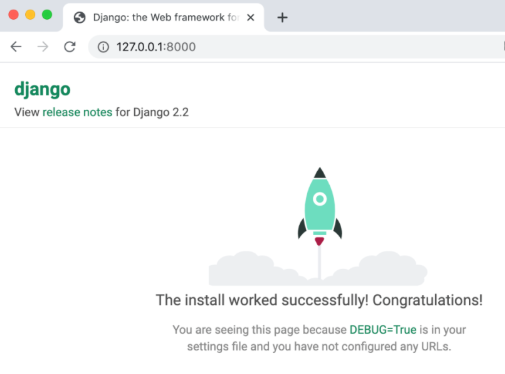Select the Django: the Web framework tab
This screenshot has width=505, height=374.
click(163, 17)
